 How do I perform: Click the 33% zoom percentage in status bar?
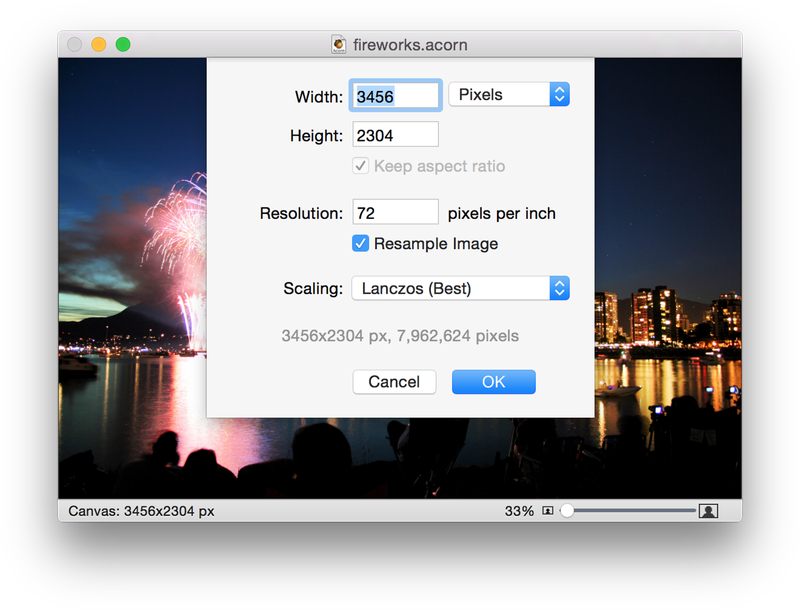tap(519, 511)
